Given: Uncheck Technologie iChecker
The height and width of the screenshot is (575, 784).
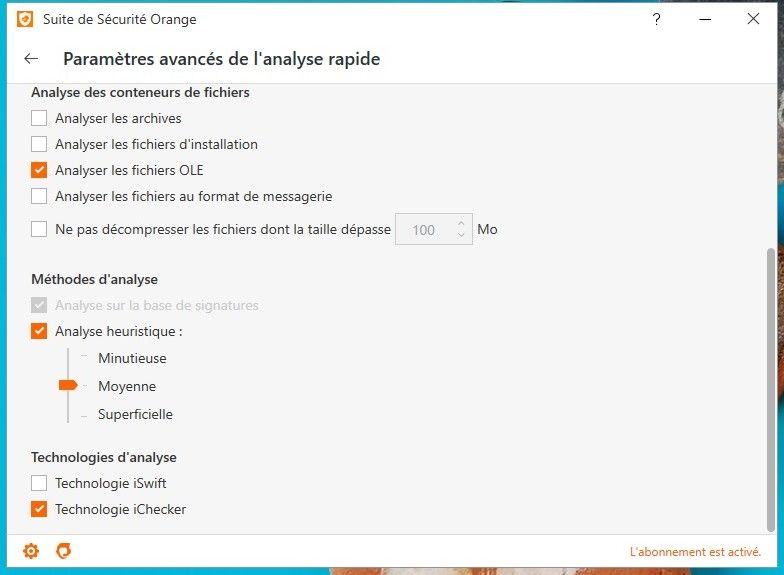Looking at the screenshot, I should click(x=39, y=509).
